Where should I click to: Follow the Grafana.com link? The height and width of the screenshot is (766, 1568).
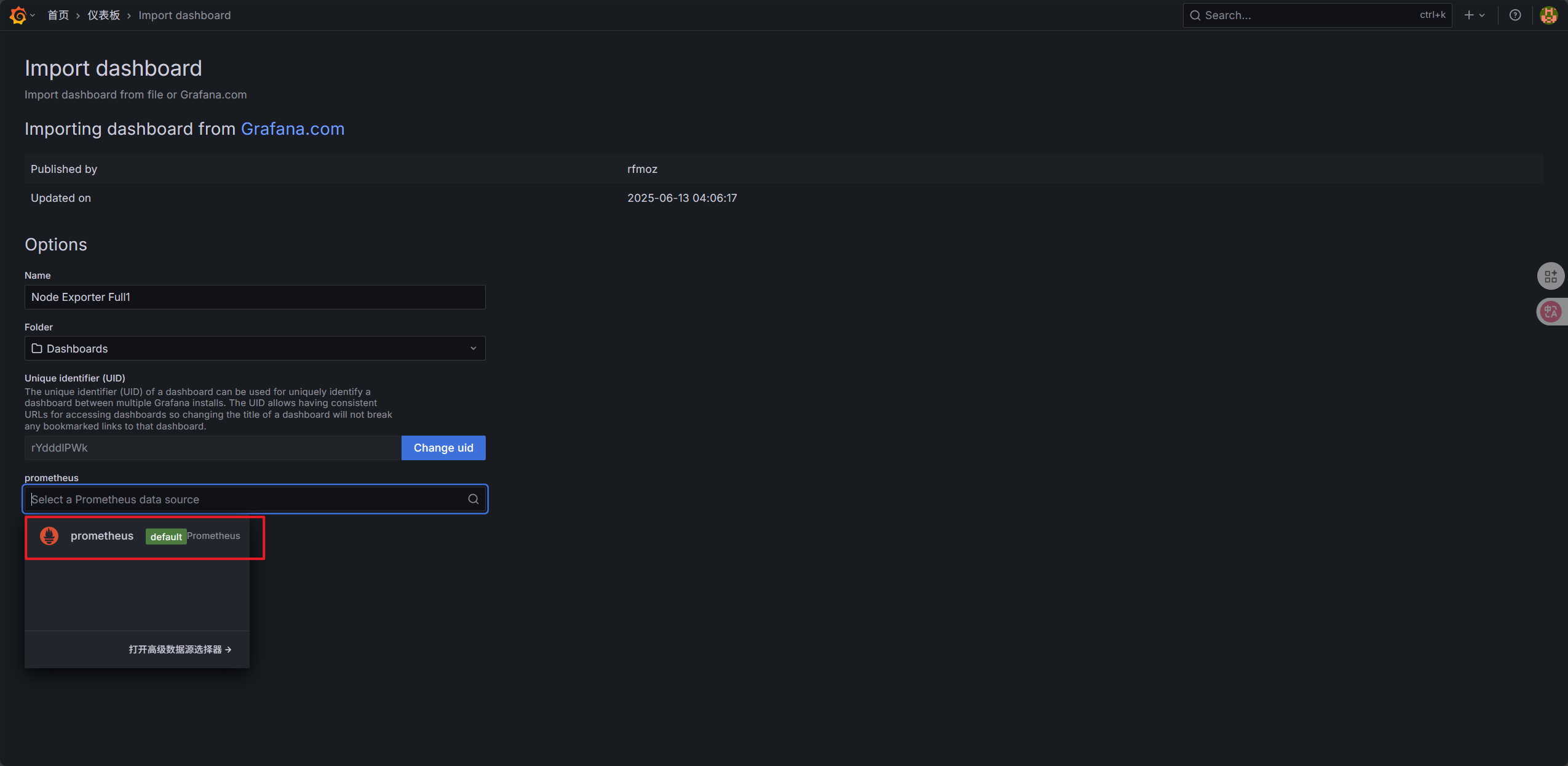[293, 129]
